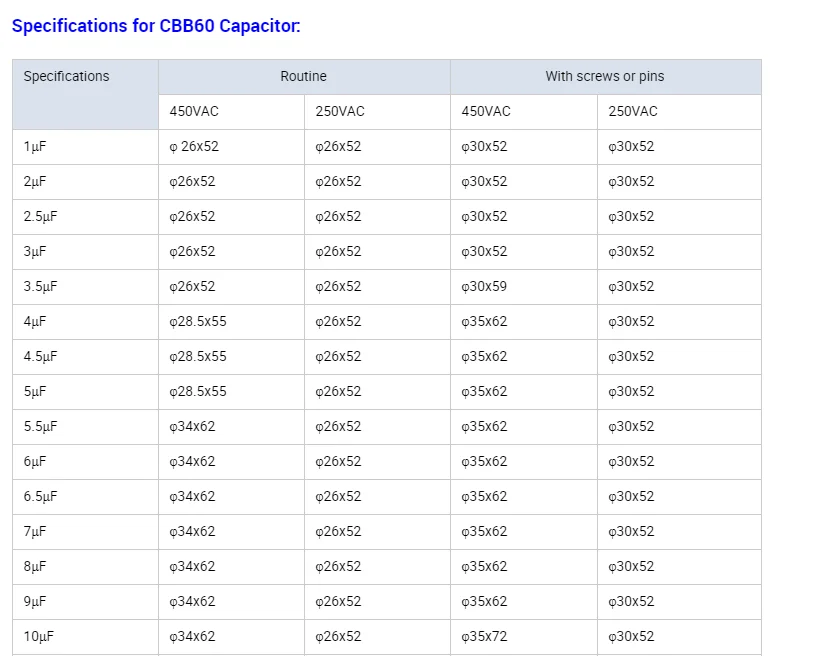814x656 pixels.
Task: Click the 4µF row label
Action: (35, 322)
